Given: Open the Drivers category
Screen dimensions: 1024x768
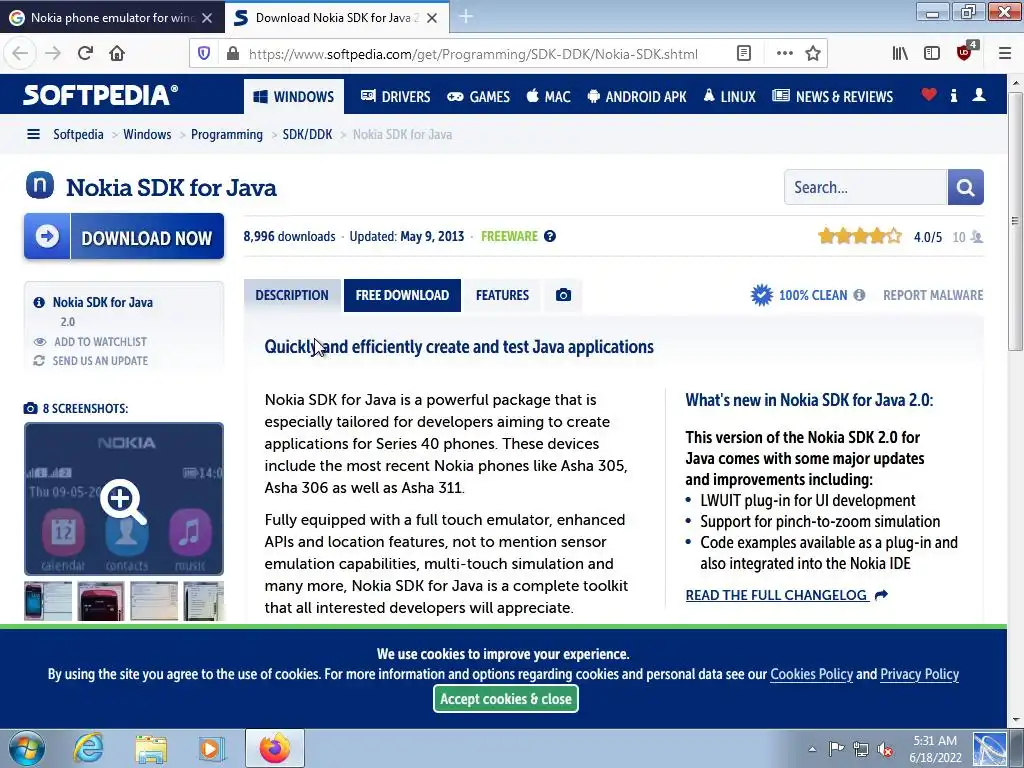Looking at the screenshot, I should click(x=395, y=97).
